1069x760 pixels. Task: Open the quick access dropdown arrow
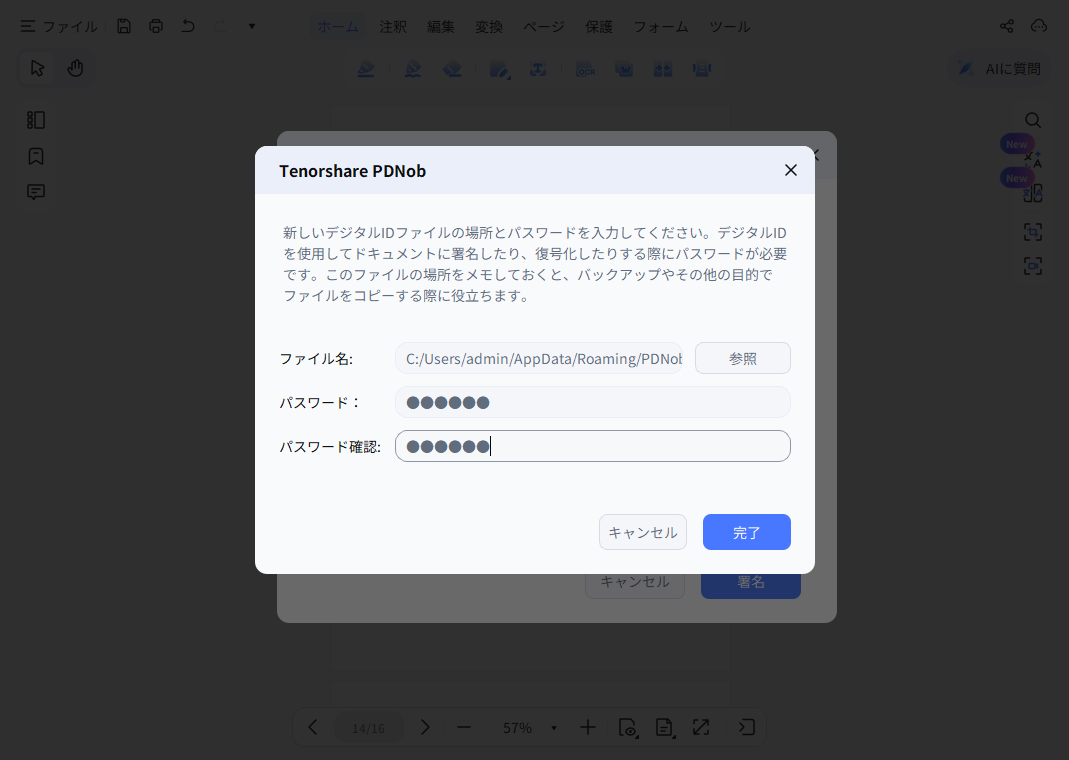[252, 26]
